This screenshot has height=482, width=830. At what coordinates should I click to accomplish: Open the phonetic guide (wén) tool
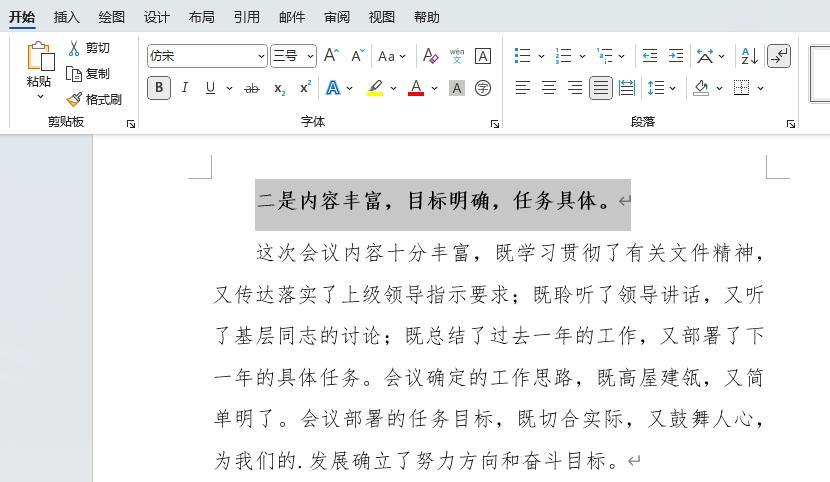pyautogui.click(x=456, y=56)
